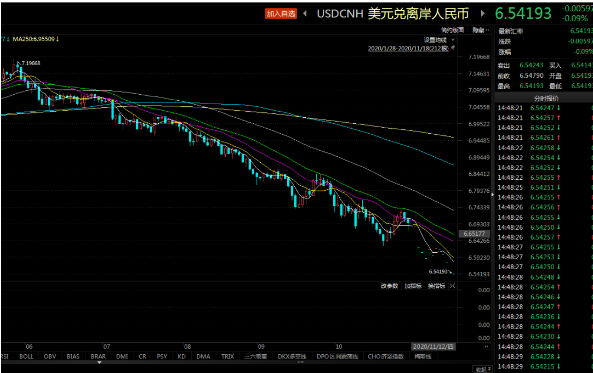The image size is (593, 373).
Task: Click the small triangle marker under BRAR
Action: (x=99, y=362)
